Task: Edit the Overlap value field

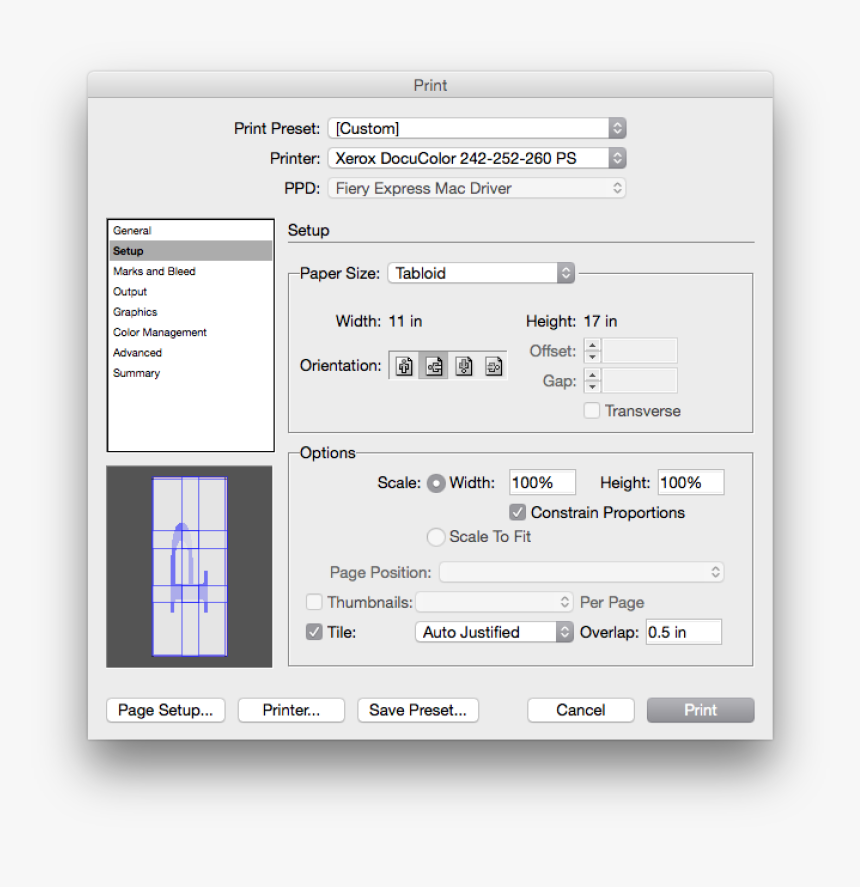Action: 683,632
